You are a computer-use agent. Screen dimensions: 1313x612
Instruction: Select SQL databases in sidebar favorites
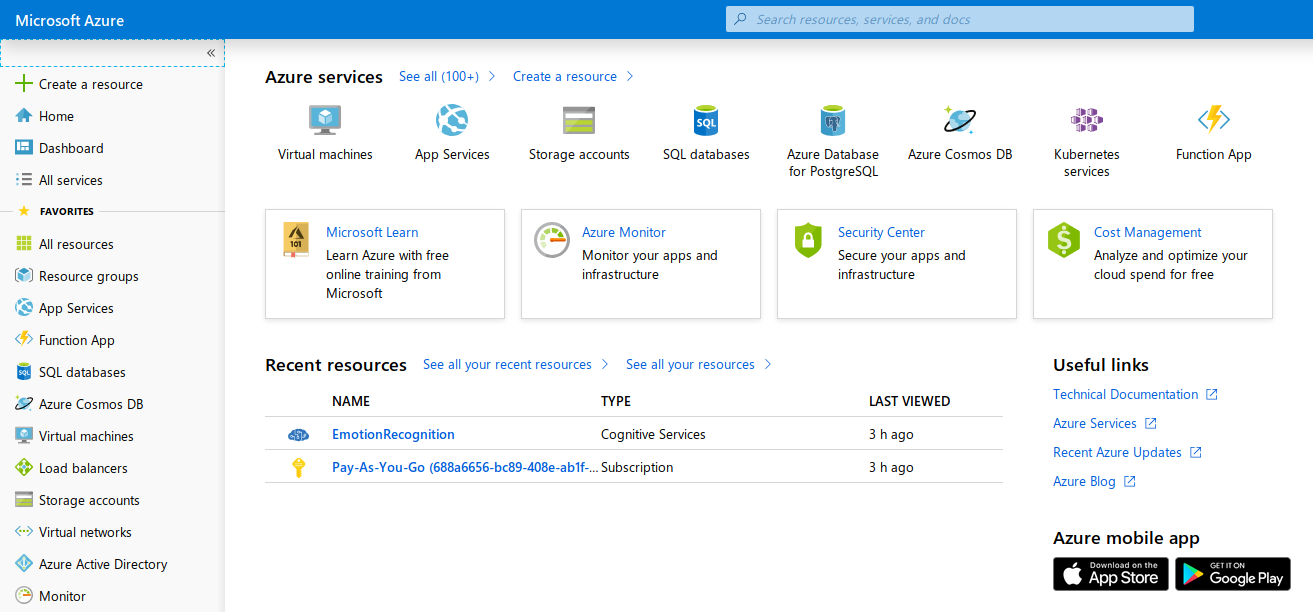pyautogui.click(x=82, y=372)
